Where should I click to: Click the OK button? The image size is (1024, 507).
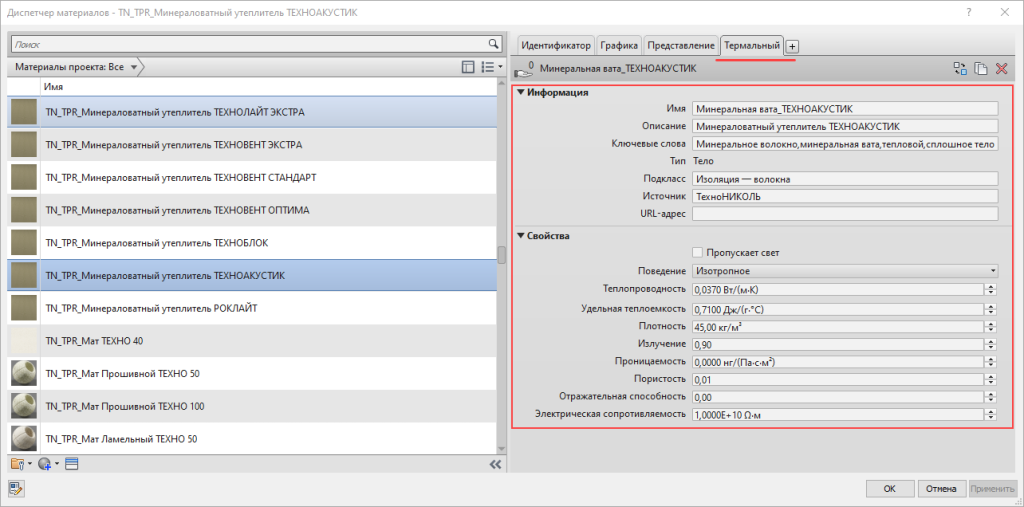click(x=889, y=489)
